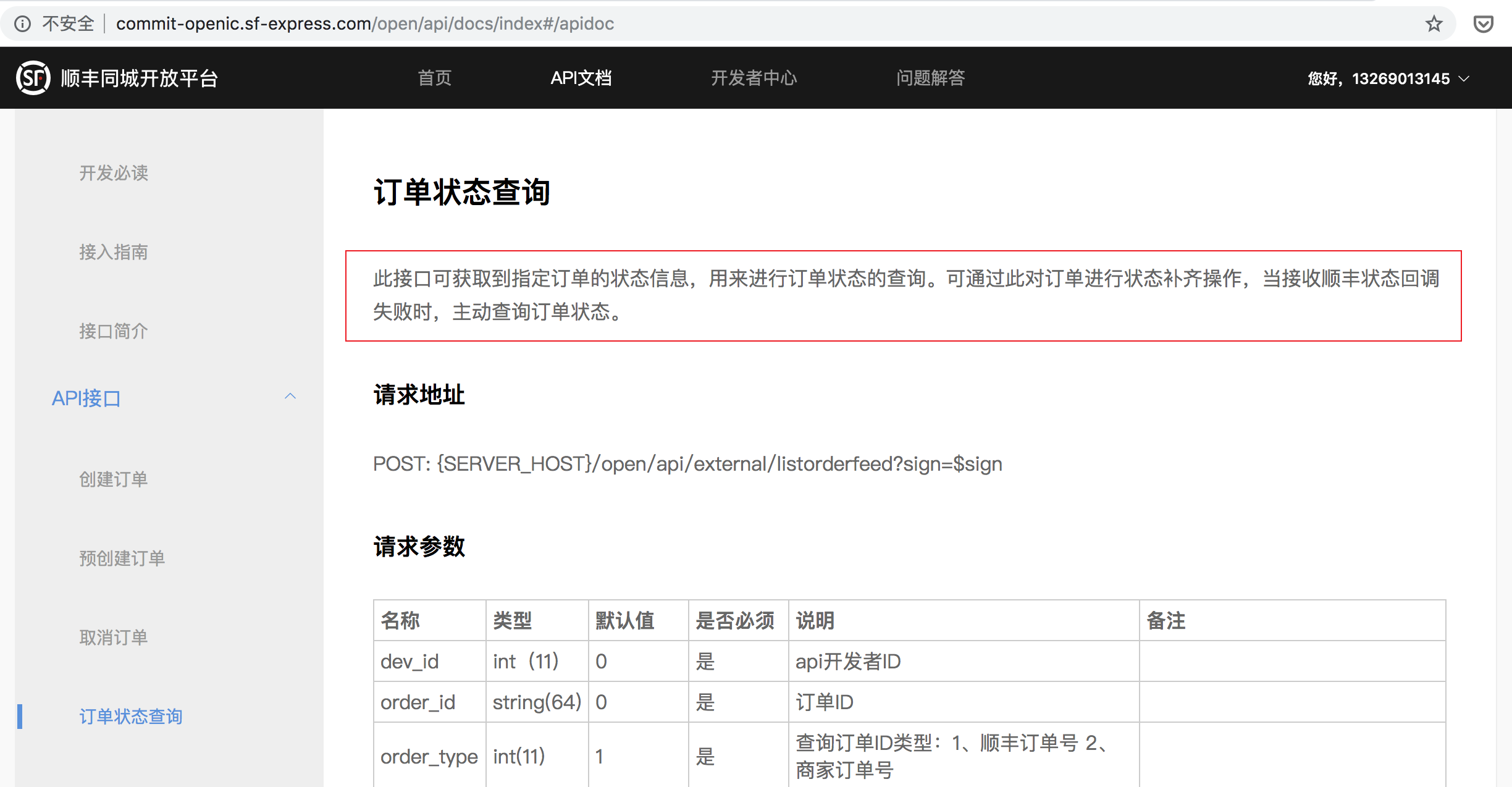Select the active 订单状态查询 sidebar item
Screen dimensions: 1512x787
click(x=131, y=717)
